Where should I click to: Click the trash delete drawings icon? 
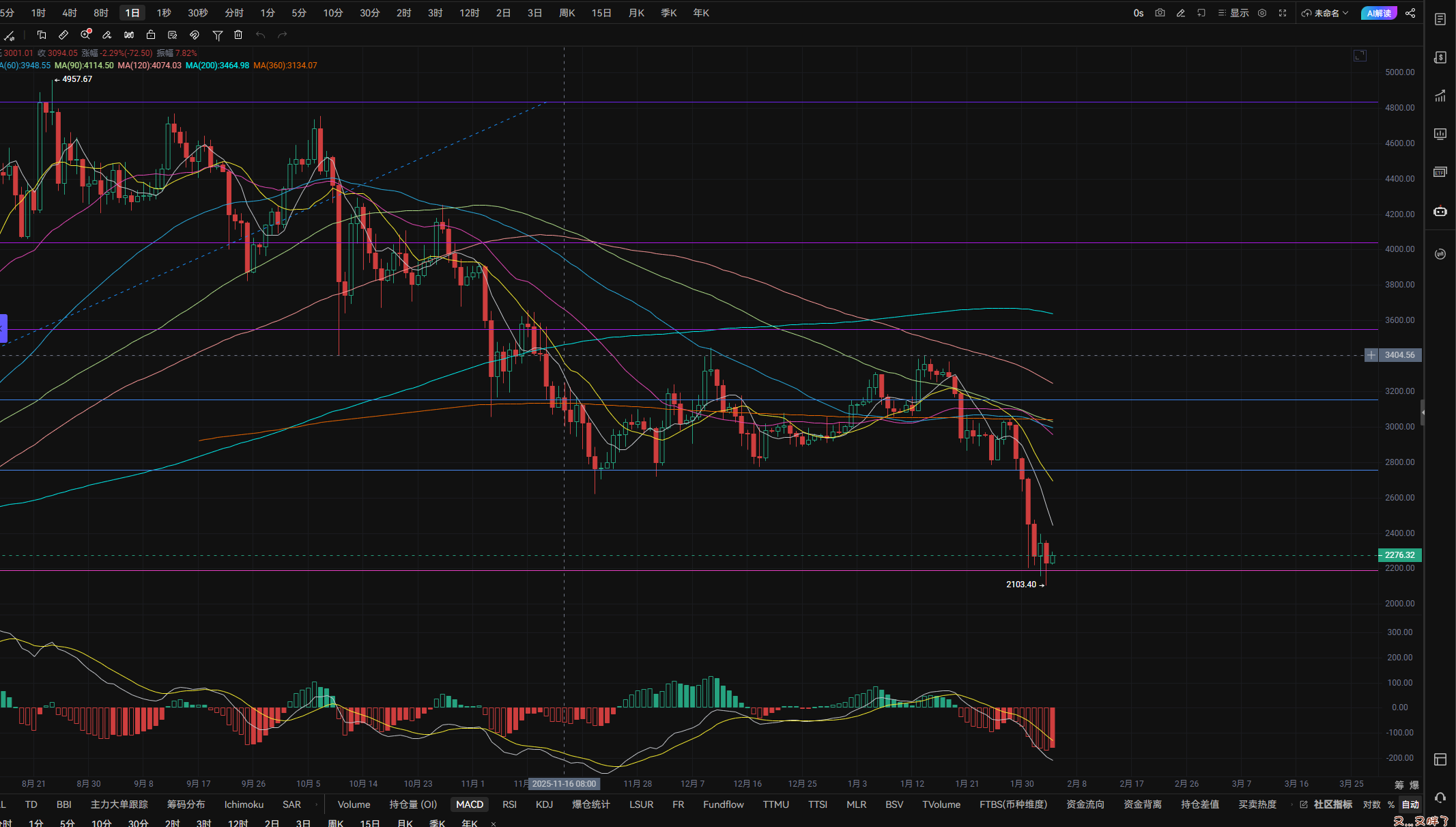238,35
